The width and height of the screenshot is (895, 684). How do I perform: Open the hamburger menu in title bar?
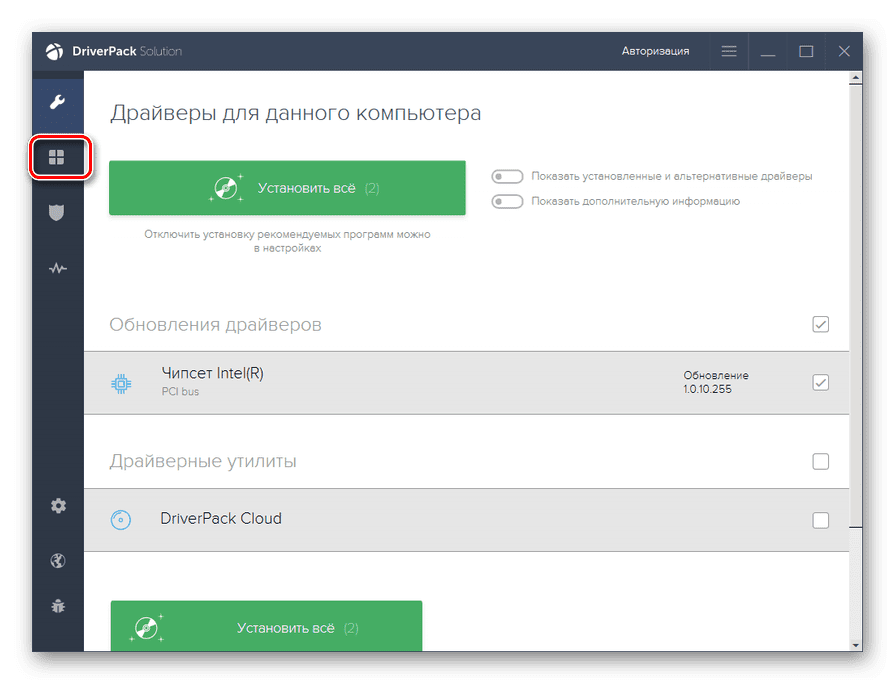tap(729, 51)
